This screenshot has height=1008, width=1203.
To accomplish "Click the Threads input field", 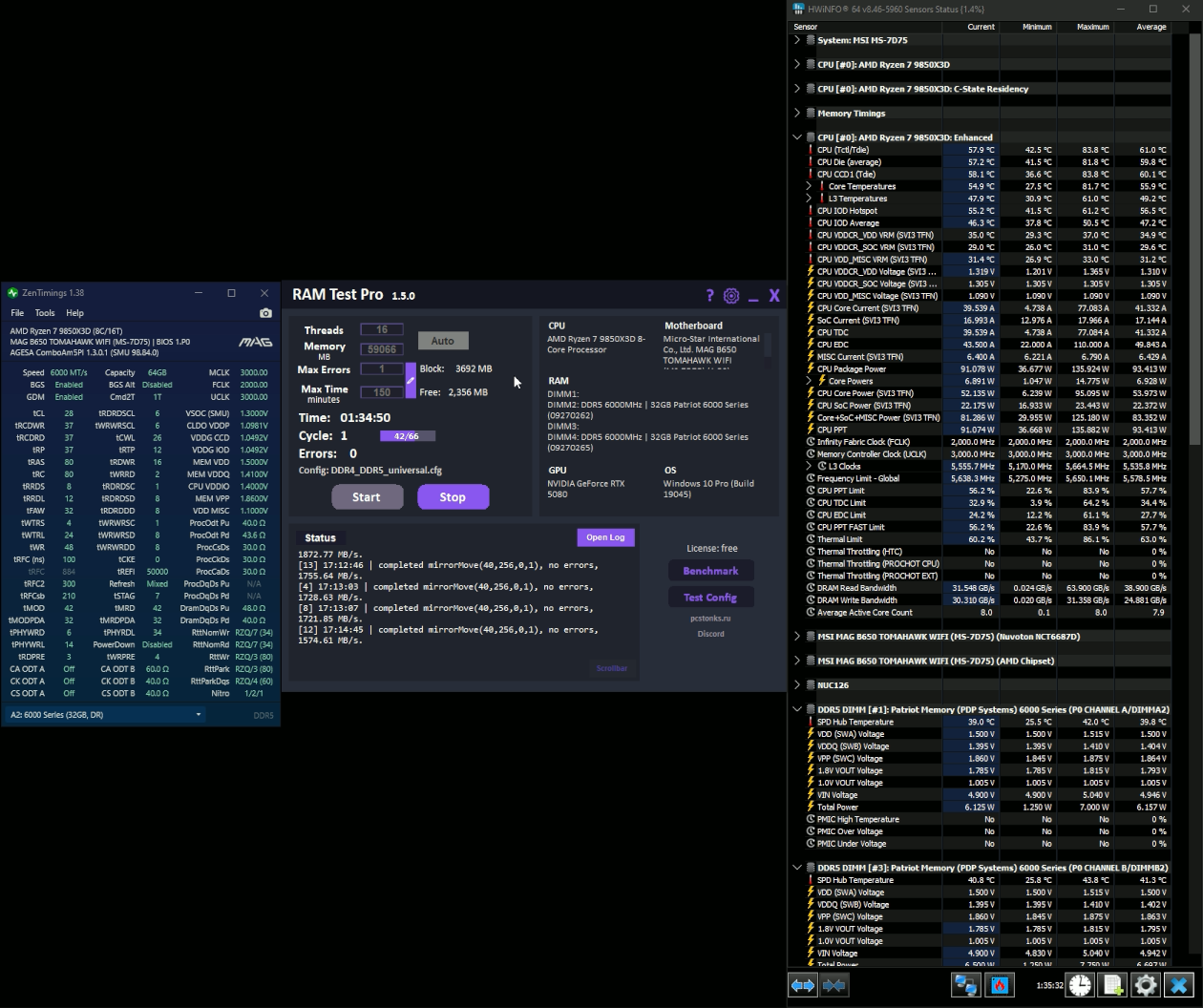I will [382, 329].
